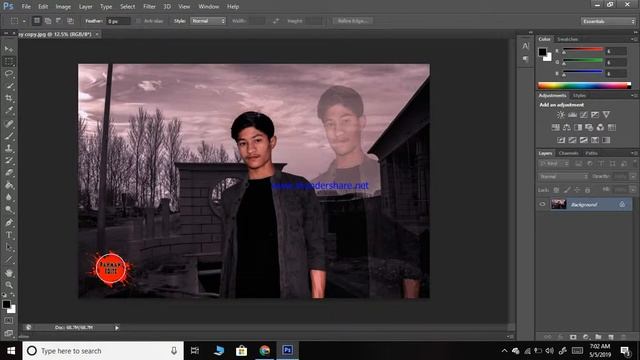Select the Blur tool
640x360 pixels.
(9, 197)
